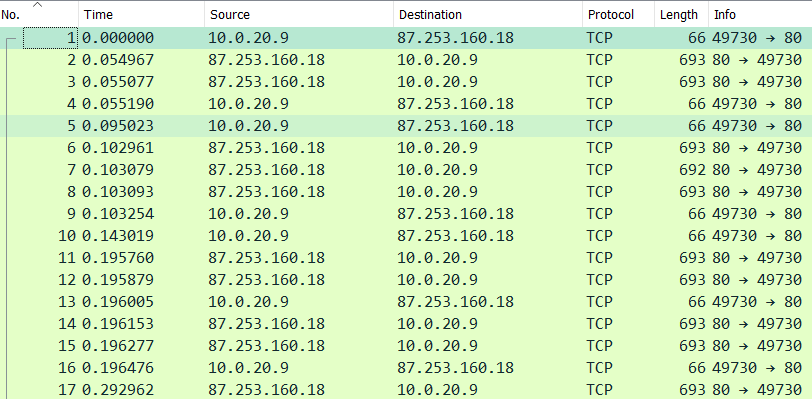
Task: Sort by the Length column header
Action: point(681,15)
